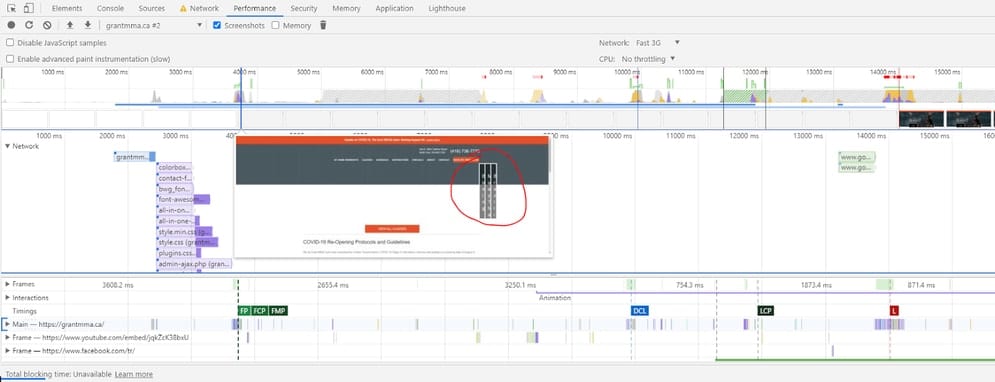Click the save profile download icon
This screenshot has height=382, width=995.
point(88,25)
